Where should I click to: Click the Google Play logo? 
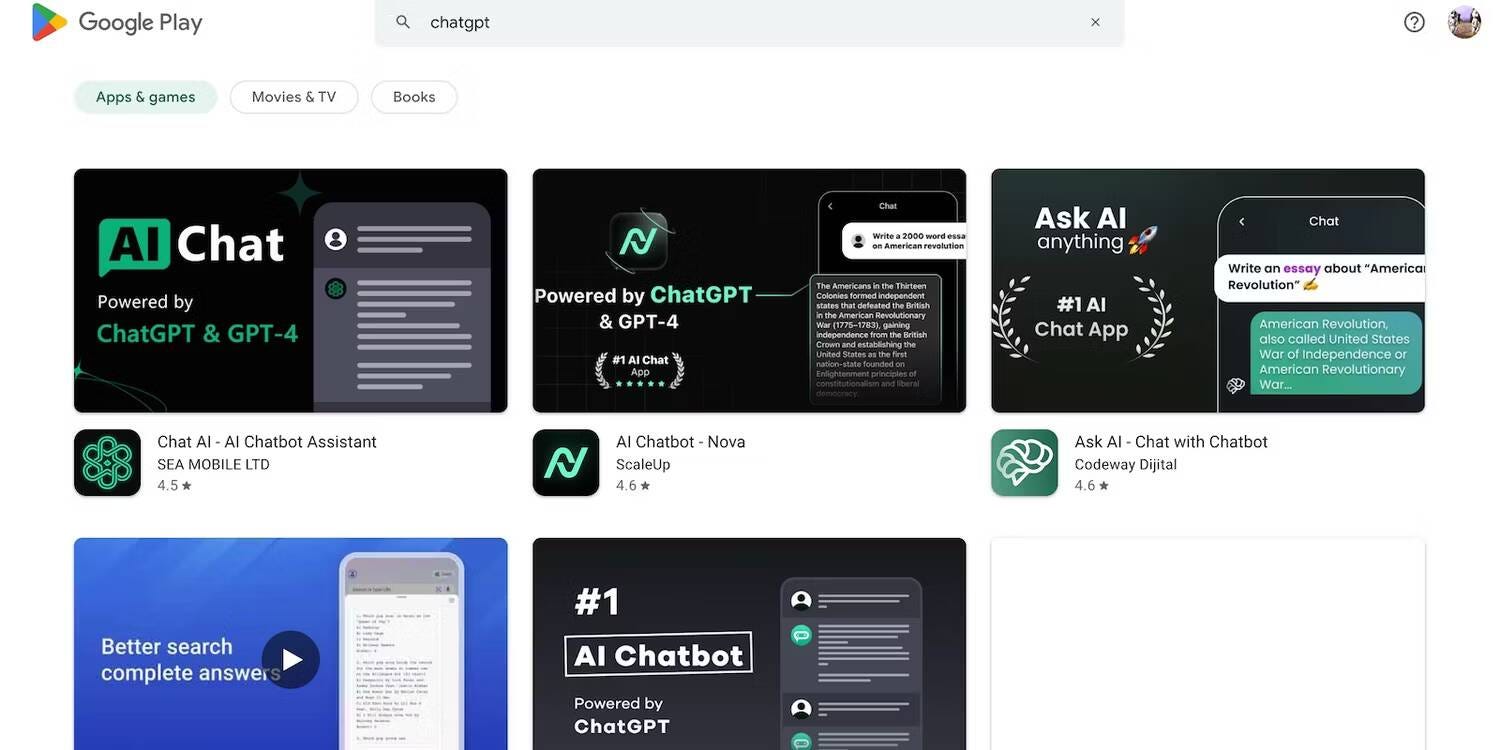pos(117,22)
